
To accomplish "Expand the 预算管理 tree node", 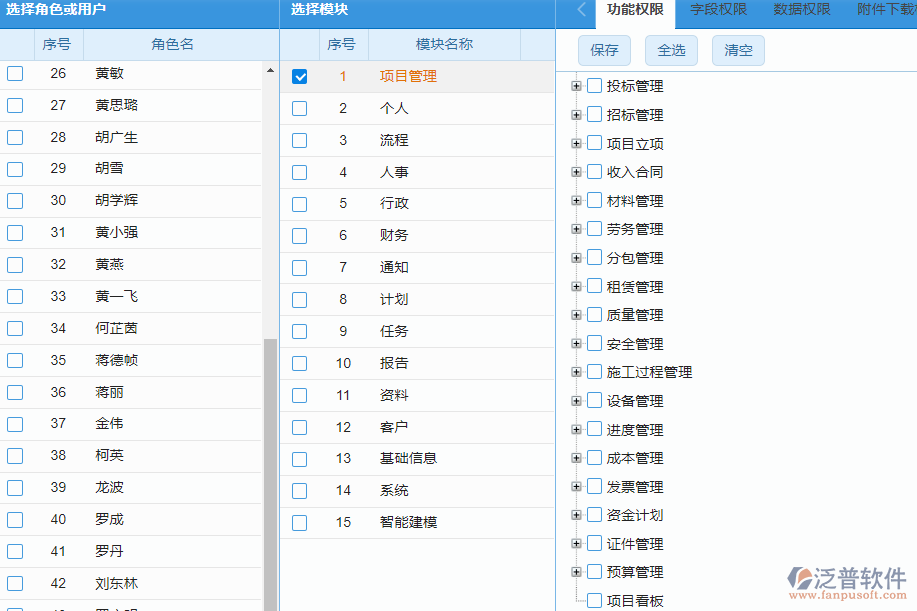I will pyautogui.click(x=576, y=572).
